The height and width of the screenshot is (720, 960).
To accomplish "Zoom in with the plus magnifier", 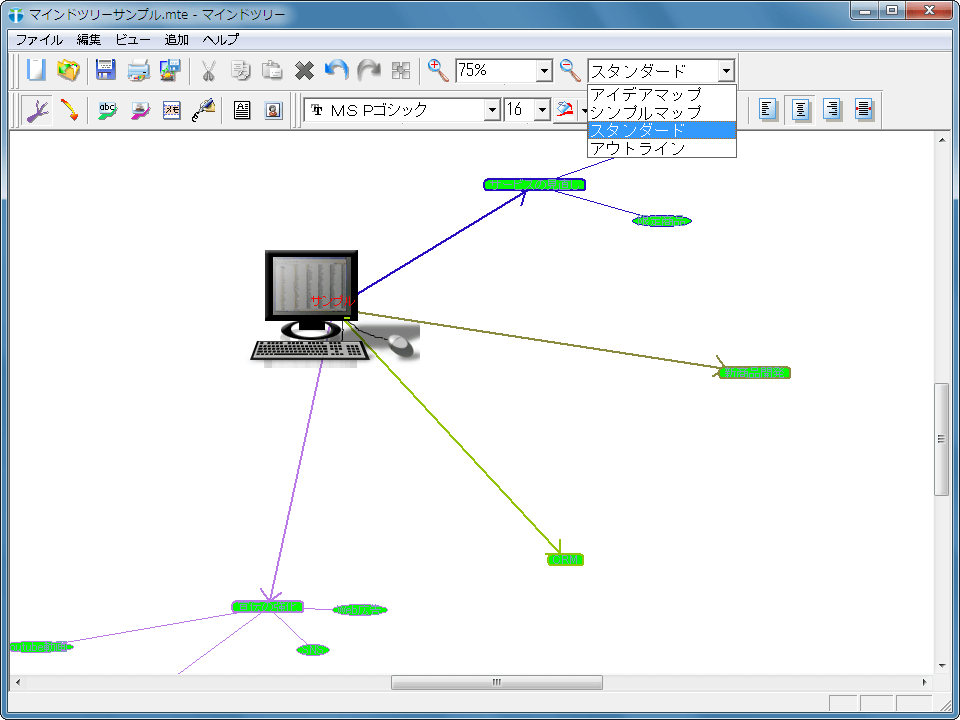I will click(x=438, y=70).
